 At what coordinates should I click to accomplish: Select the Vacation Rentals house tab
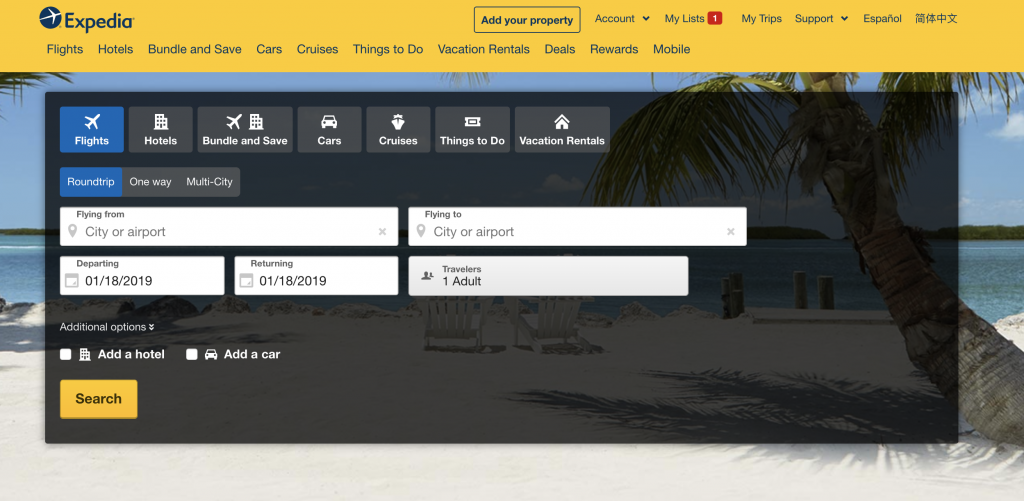coord(562,129)
